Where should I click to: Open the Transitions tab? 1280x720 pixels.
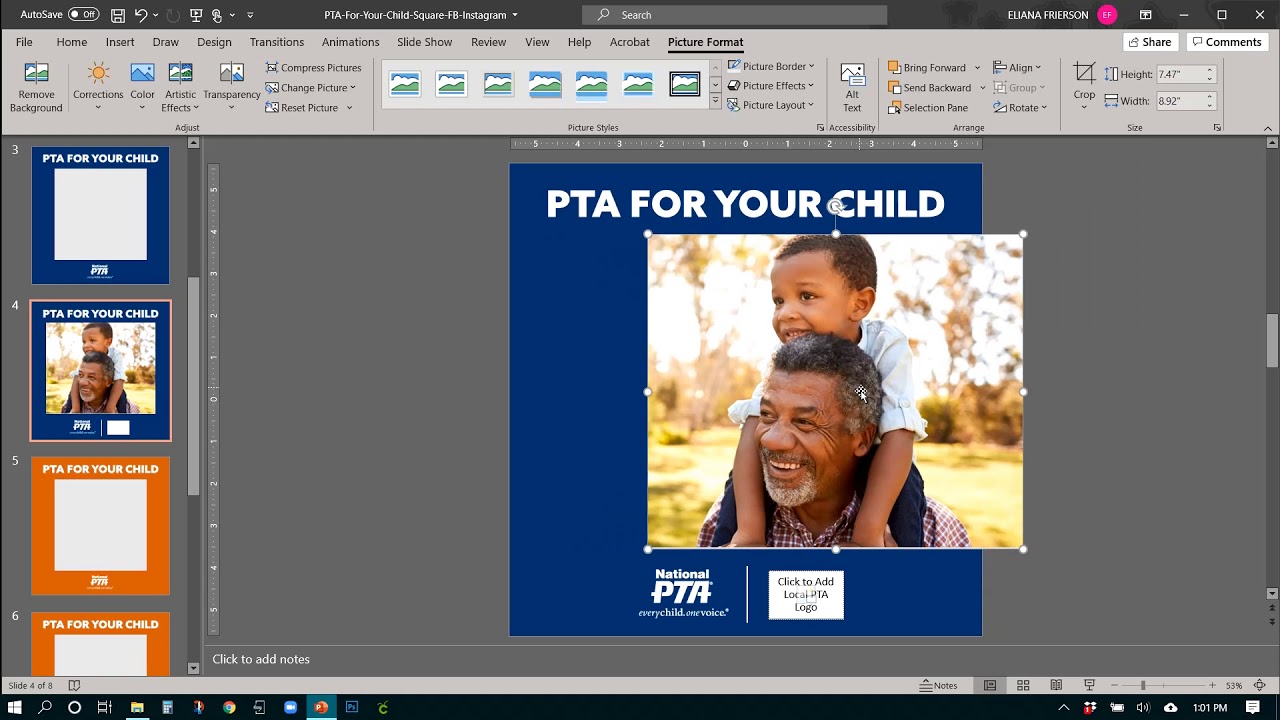click(x=277, y=42)
